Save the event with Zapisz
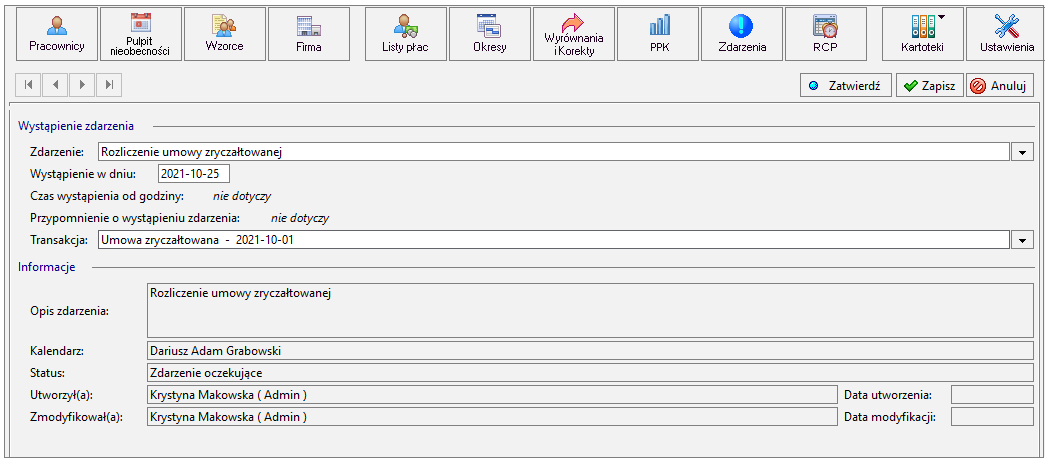The height and width of the screenshot is (464, 1051). click(x=929, y=85)
